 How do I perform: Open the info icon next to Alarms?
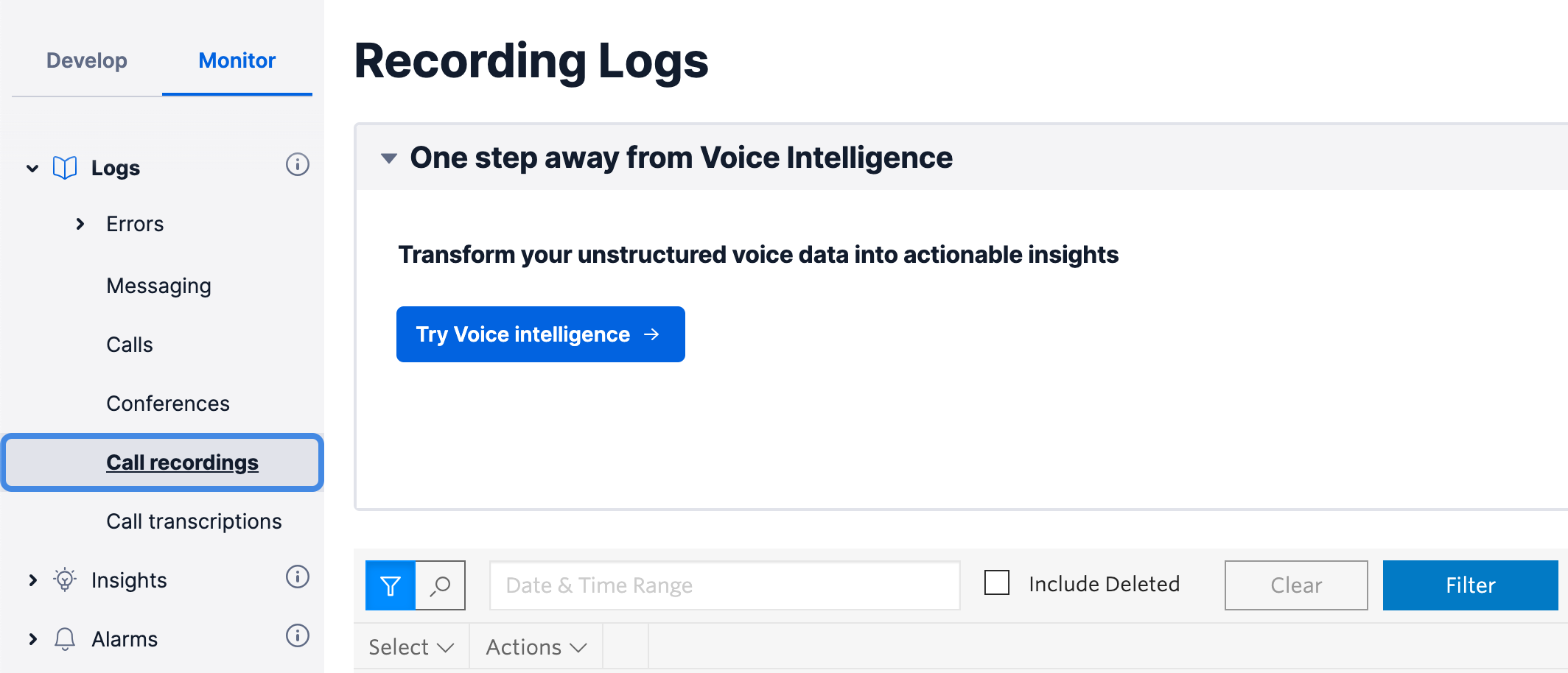(x=298, y=635)
